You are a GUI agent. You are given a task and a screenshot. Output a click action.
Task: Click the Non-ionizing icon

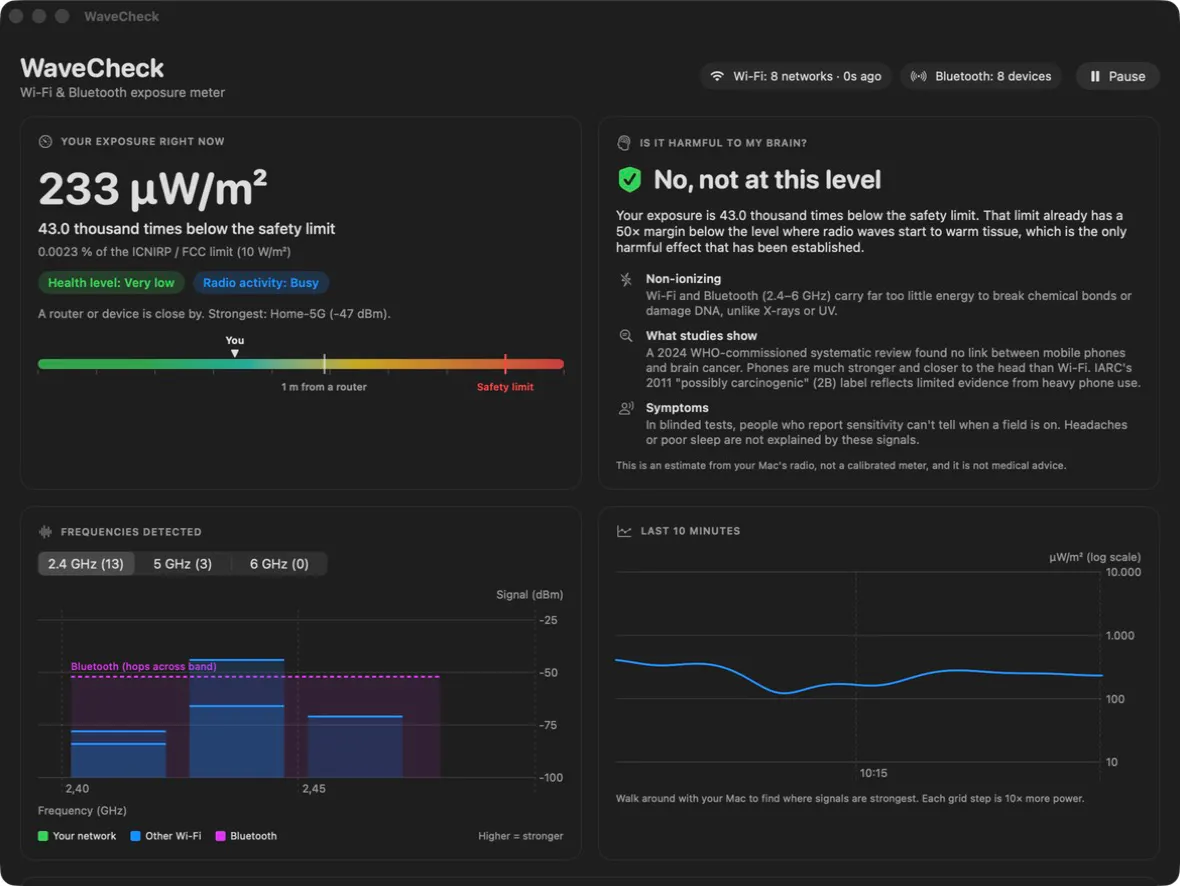[x=625, y=279]
